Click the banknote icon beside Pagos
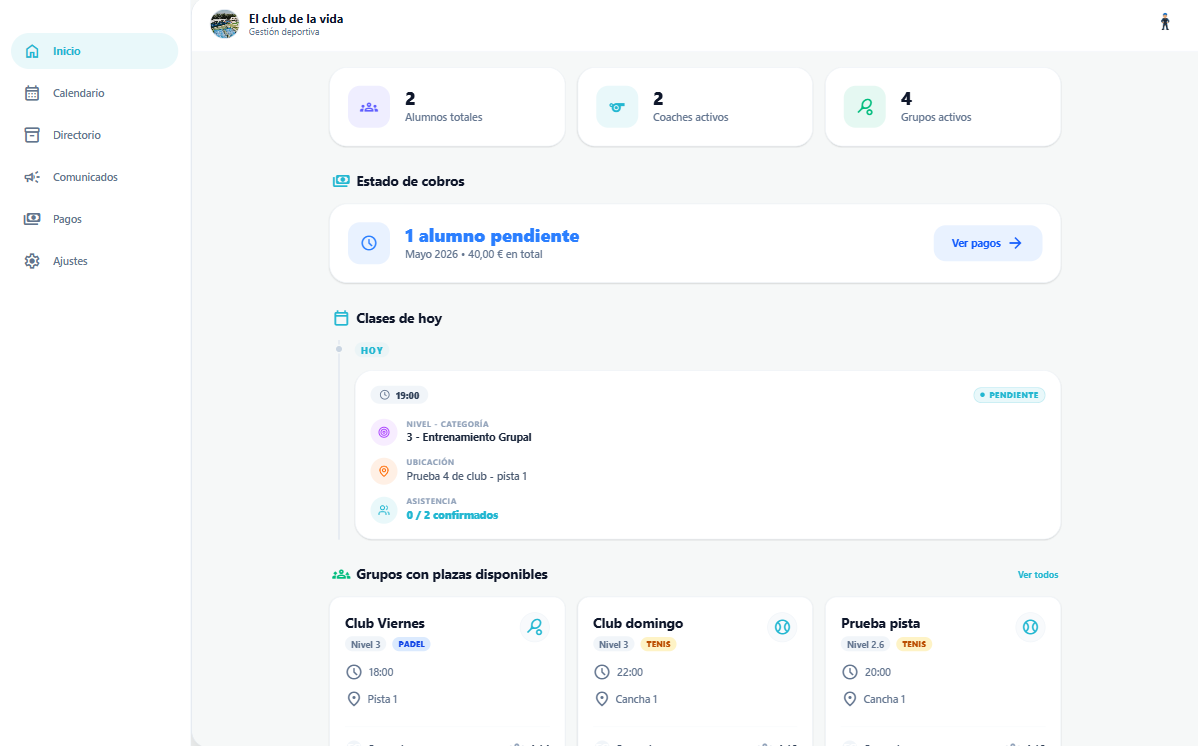The width and height of the screenshot is (1198, 746). click(32, 219)
